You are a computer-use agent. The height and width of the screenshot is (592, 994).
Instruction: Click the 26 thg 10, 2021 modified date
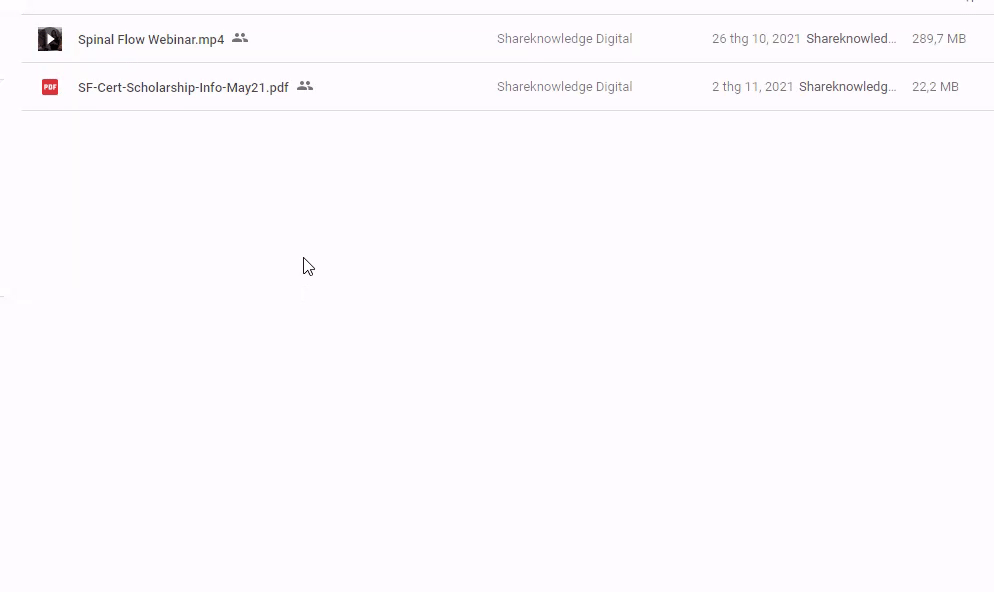(755, 39)
